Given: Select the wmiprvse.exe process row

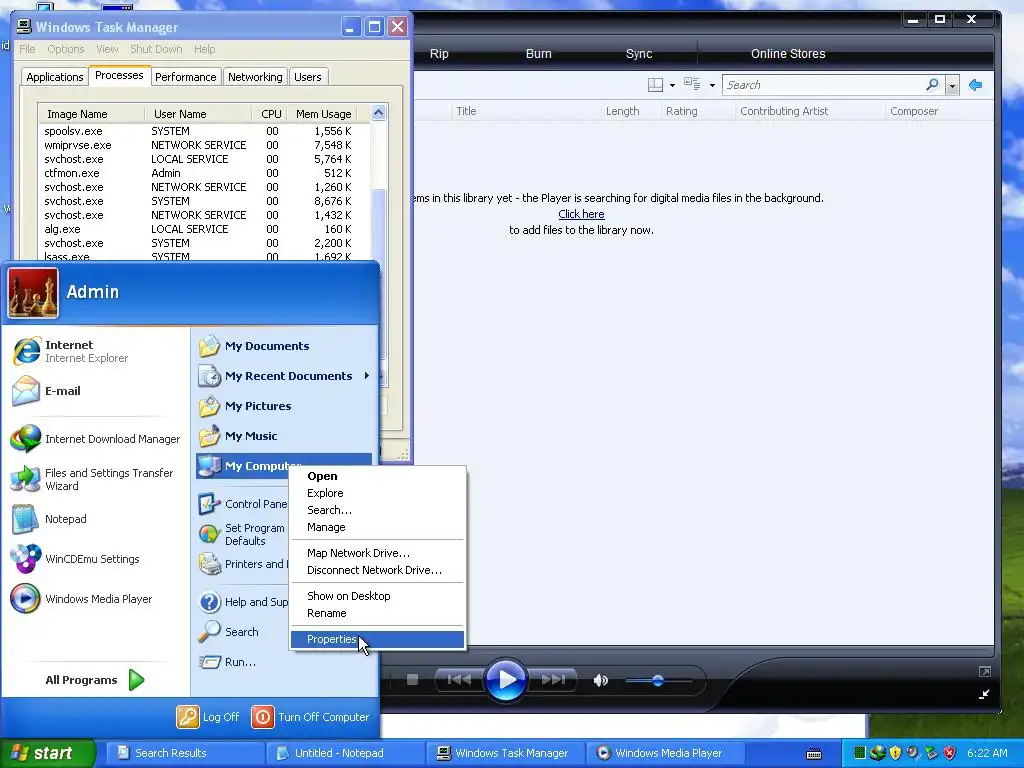Looking at the screenshot, I should pos(204,145).
